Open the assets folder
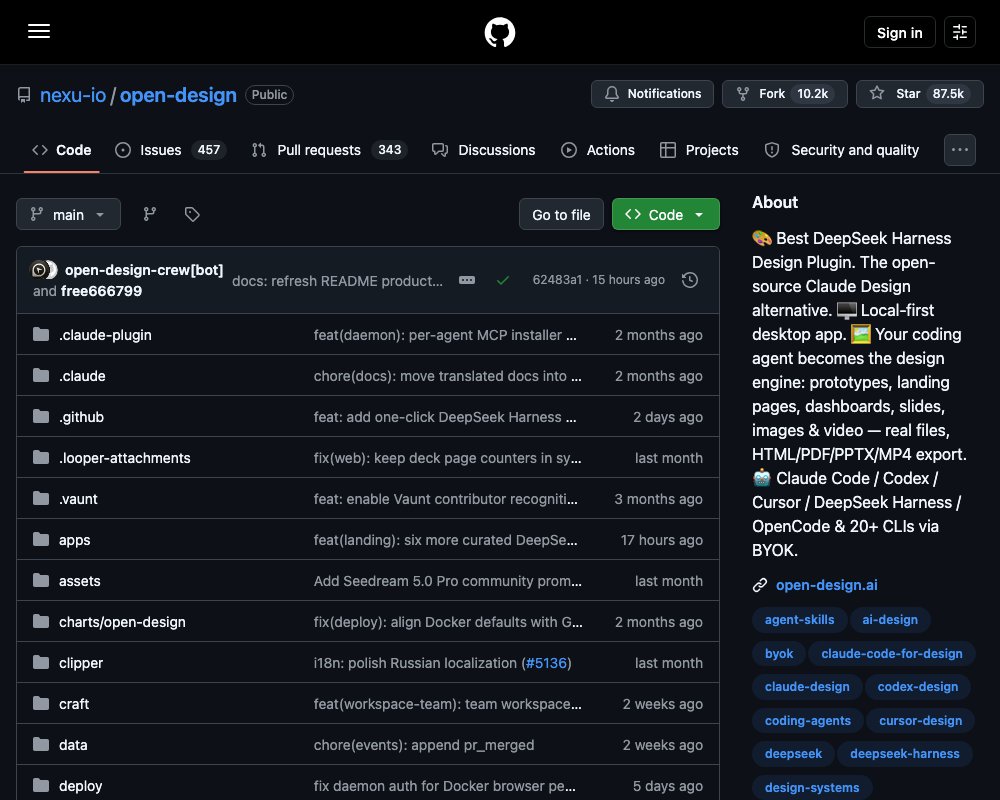This screenshot has width=1000, height=800. [x=80, y=581]
